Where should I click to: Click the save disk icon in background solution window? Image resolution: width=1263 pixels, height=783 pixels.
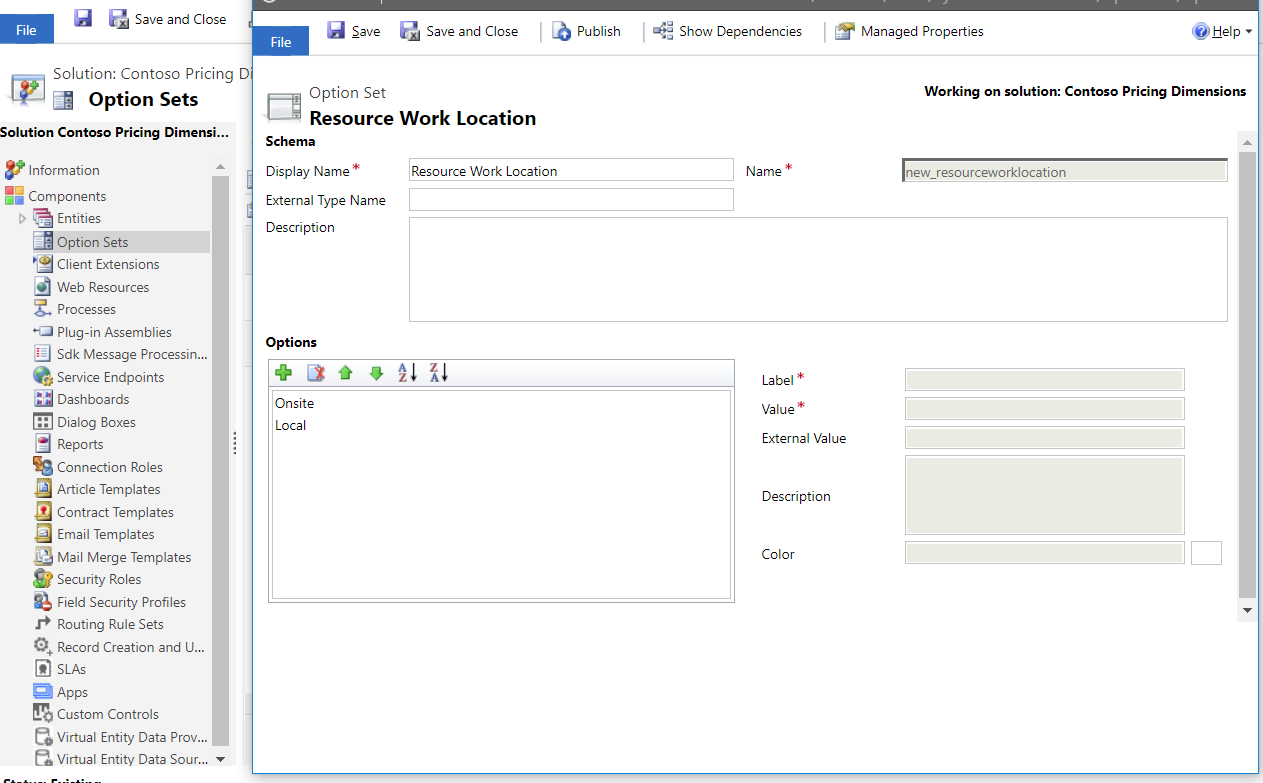83,18
